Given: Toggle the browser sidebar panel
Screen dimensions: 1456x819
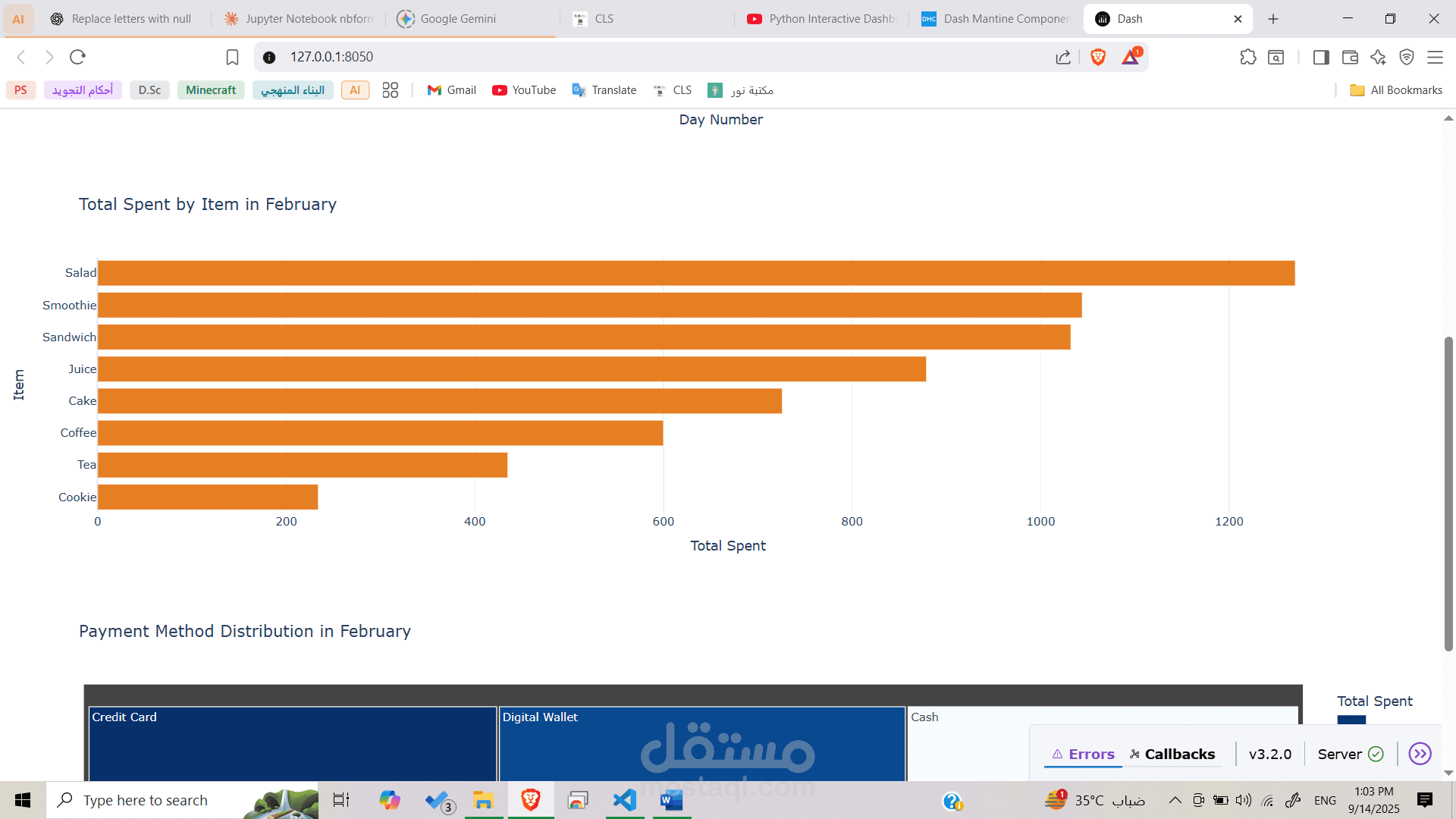Looking at the screenshot, I should pos(1321,57).
